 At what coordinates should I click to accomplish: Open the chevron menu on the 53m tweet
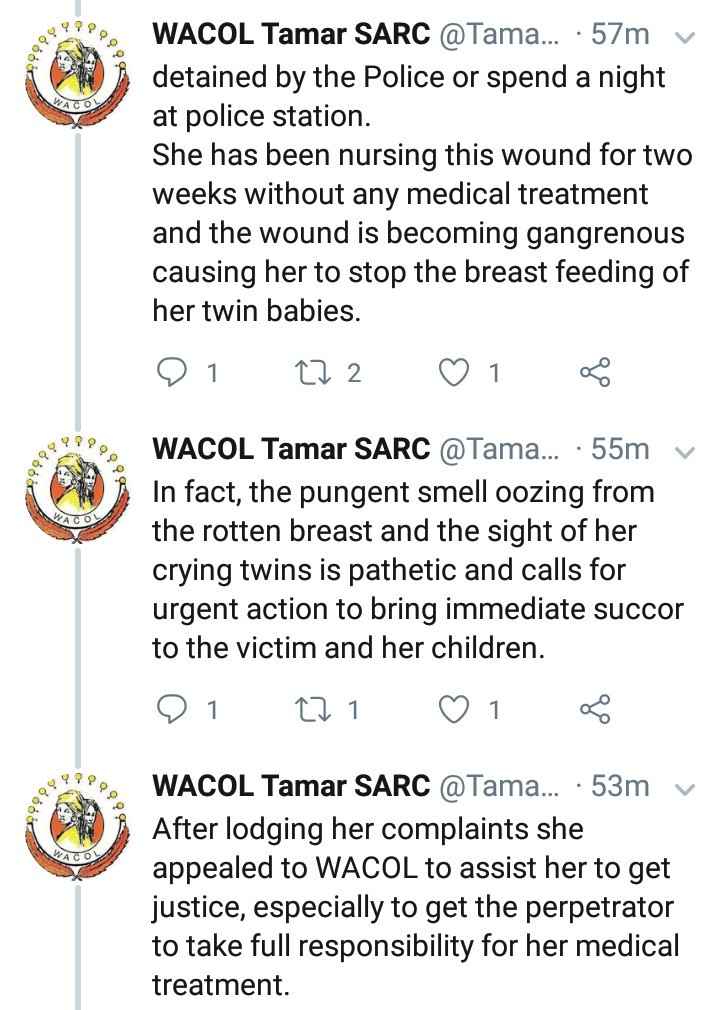coord(685,789)
